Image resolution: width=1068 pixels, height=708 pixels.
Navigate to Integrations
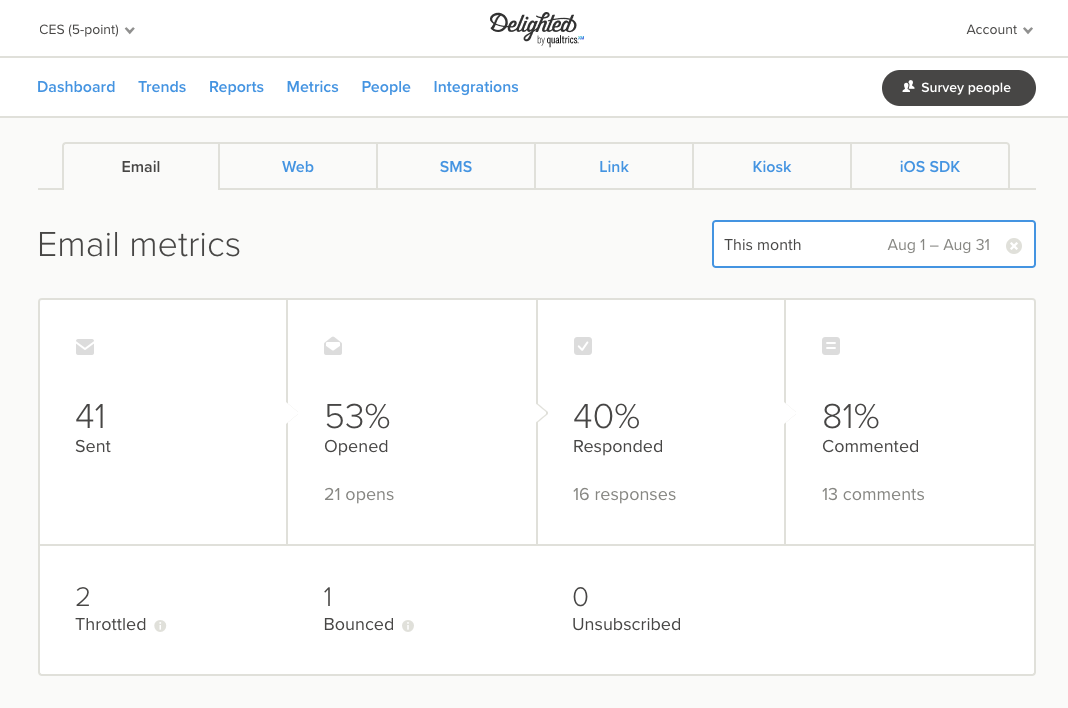476,87
